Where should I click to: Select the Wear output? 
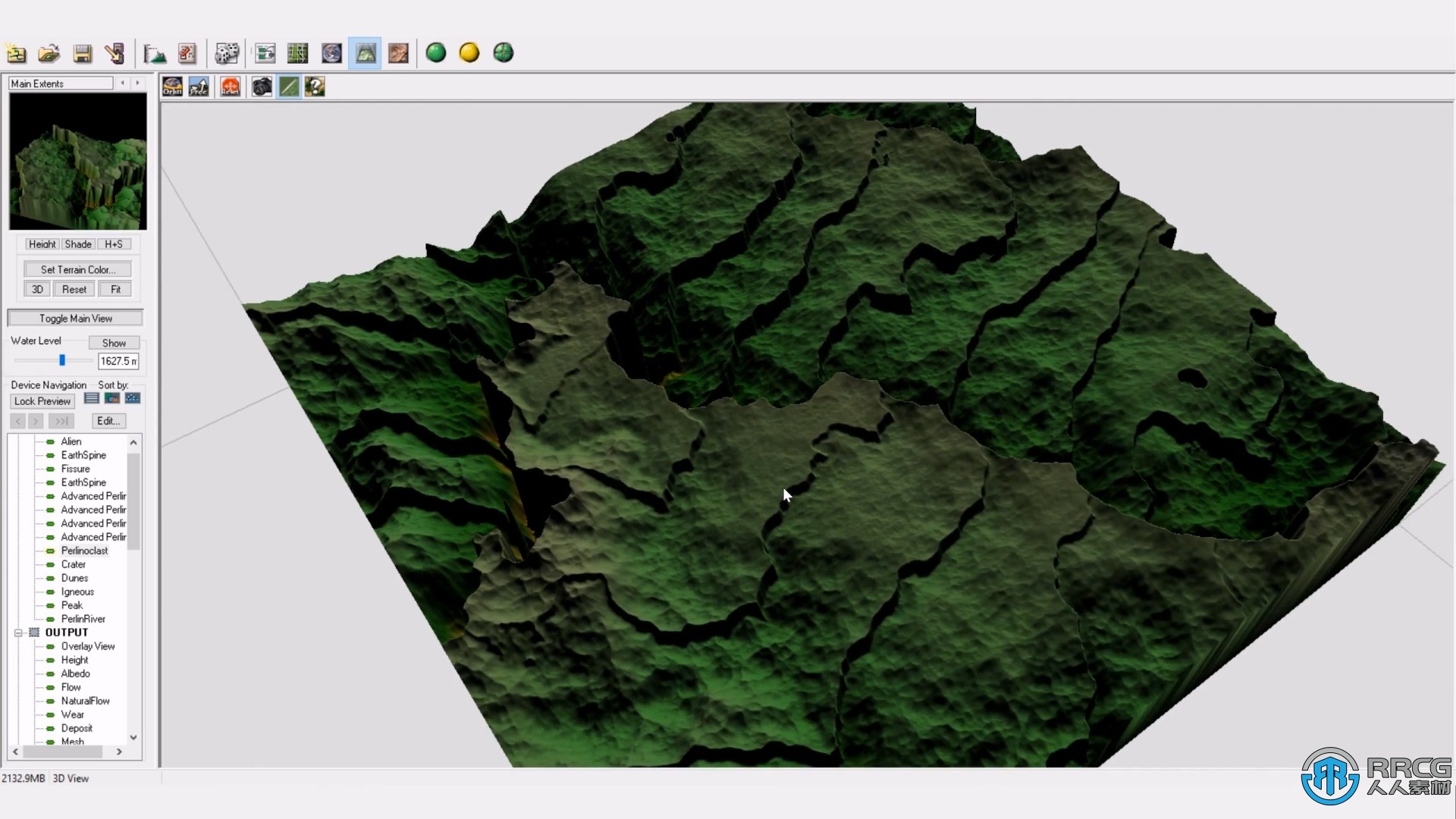tap(72, 714)
